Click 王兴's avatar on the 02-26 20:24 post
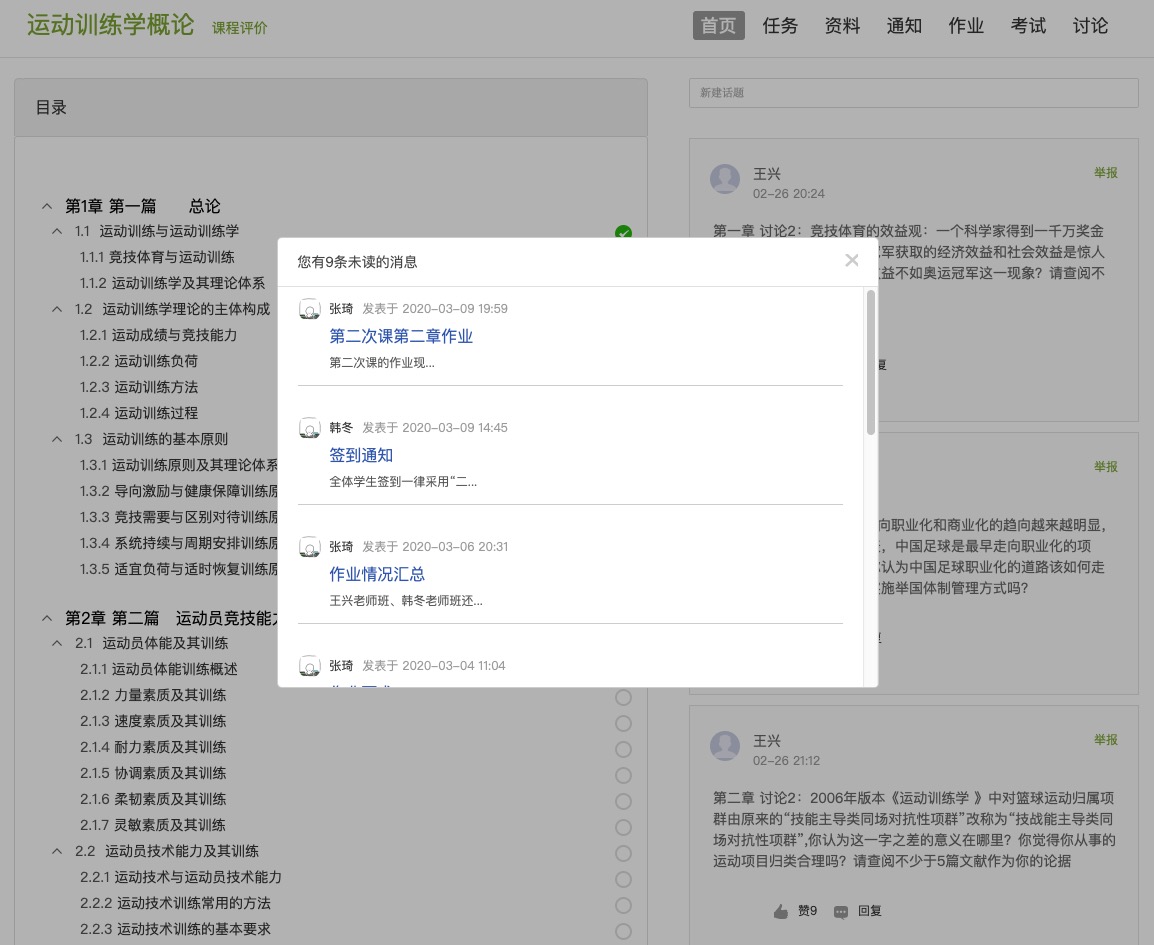This screenshot has height=945, width=1154. point(725,179)
